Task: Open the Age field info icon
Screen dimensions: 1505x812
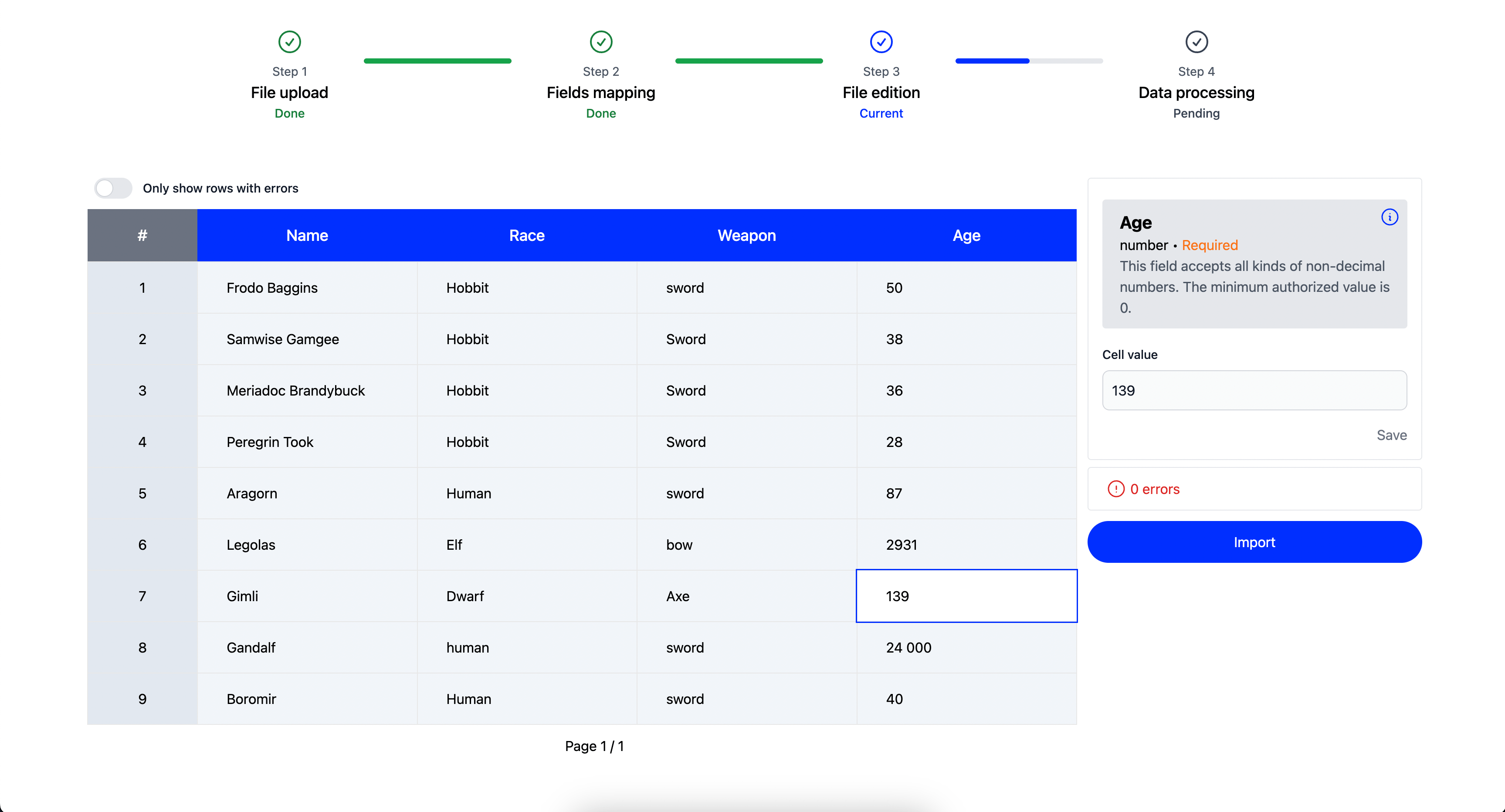Action: [1390, 217]
